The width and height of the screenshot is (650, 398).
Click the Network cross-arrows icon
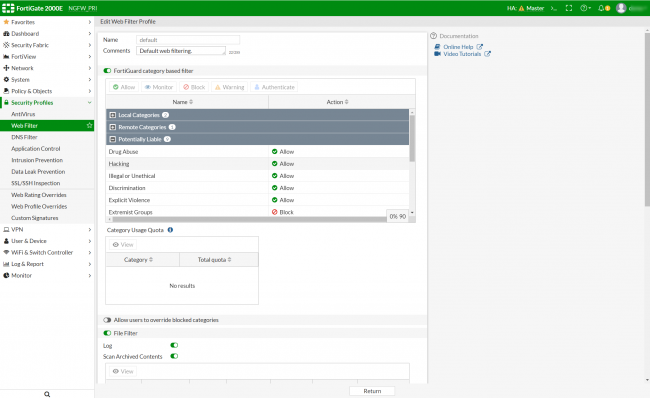tap(6, 68)
